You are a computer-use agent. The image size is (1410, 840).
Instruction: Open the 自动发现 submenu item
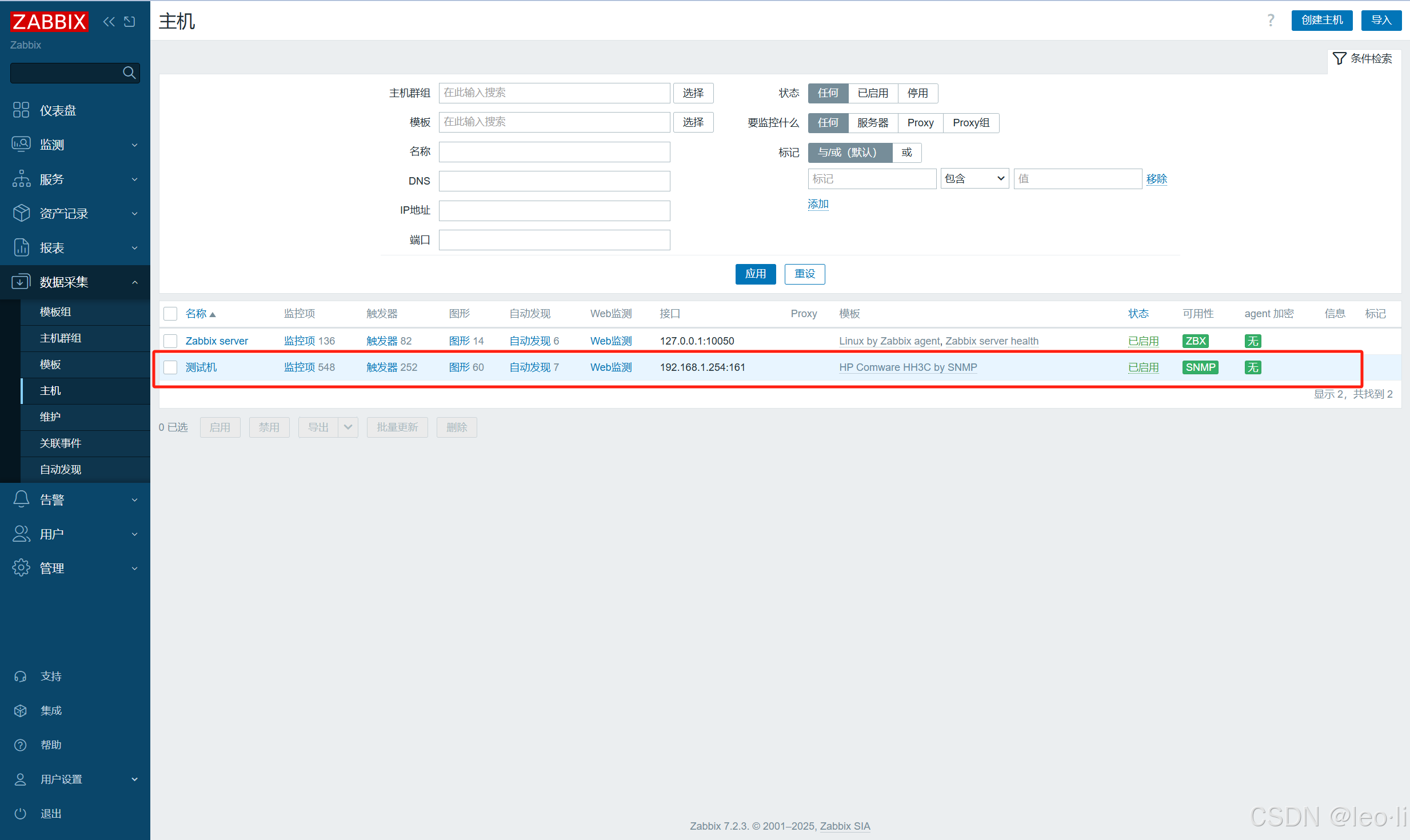[61, 469]
